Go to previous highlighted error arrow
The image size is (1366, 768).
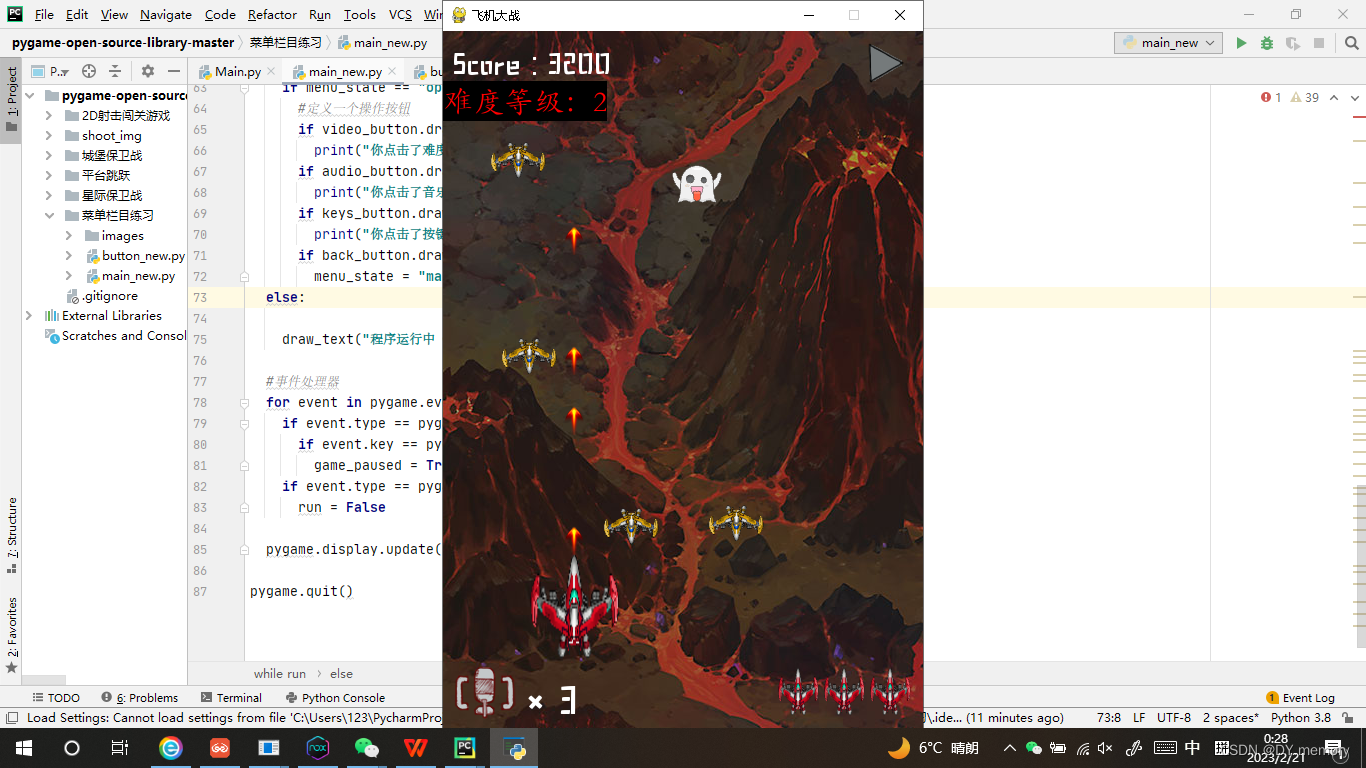[1333, 97]
